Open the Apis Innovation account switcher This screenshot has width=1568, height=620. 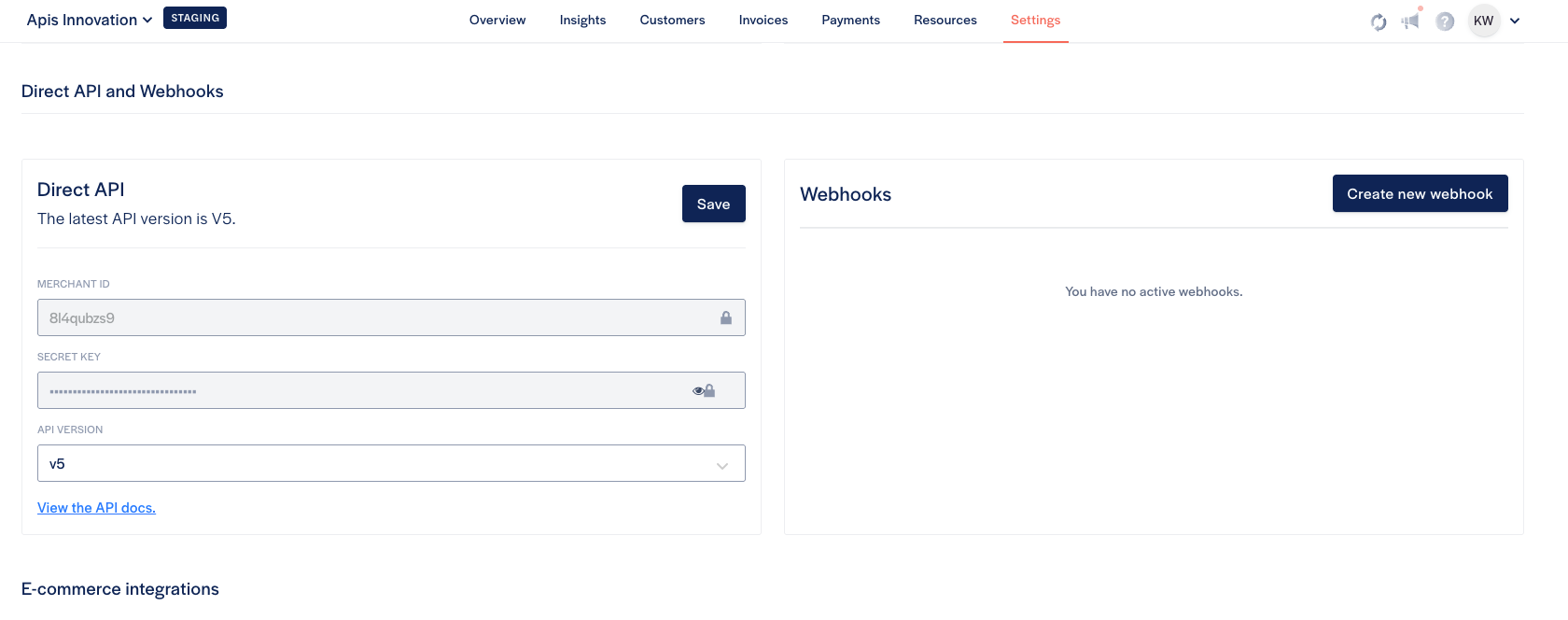click(89, 20)
